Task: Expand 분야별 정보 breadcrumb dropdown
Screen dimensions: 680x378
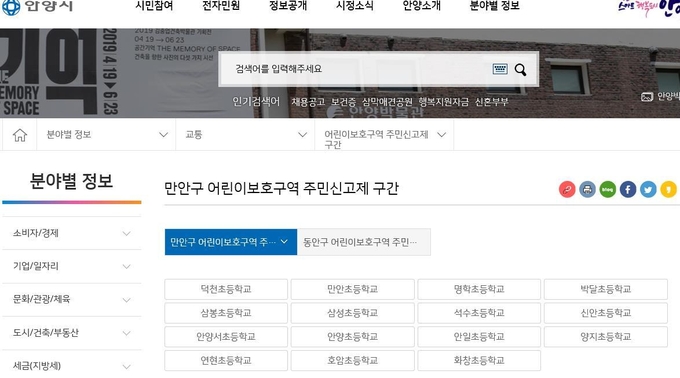Action: point(106,135)
